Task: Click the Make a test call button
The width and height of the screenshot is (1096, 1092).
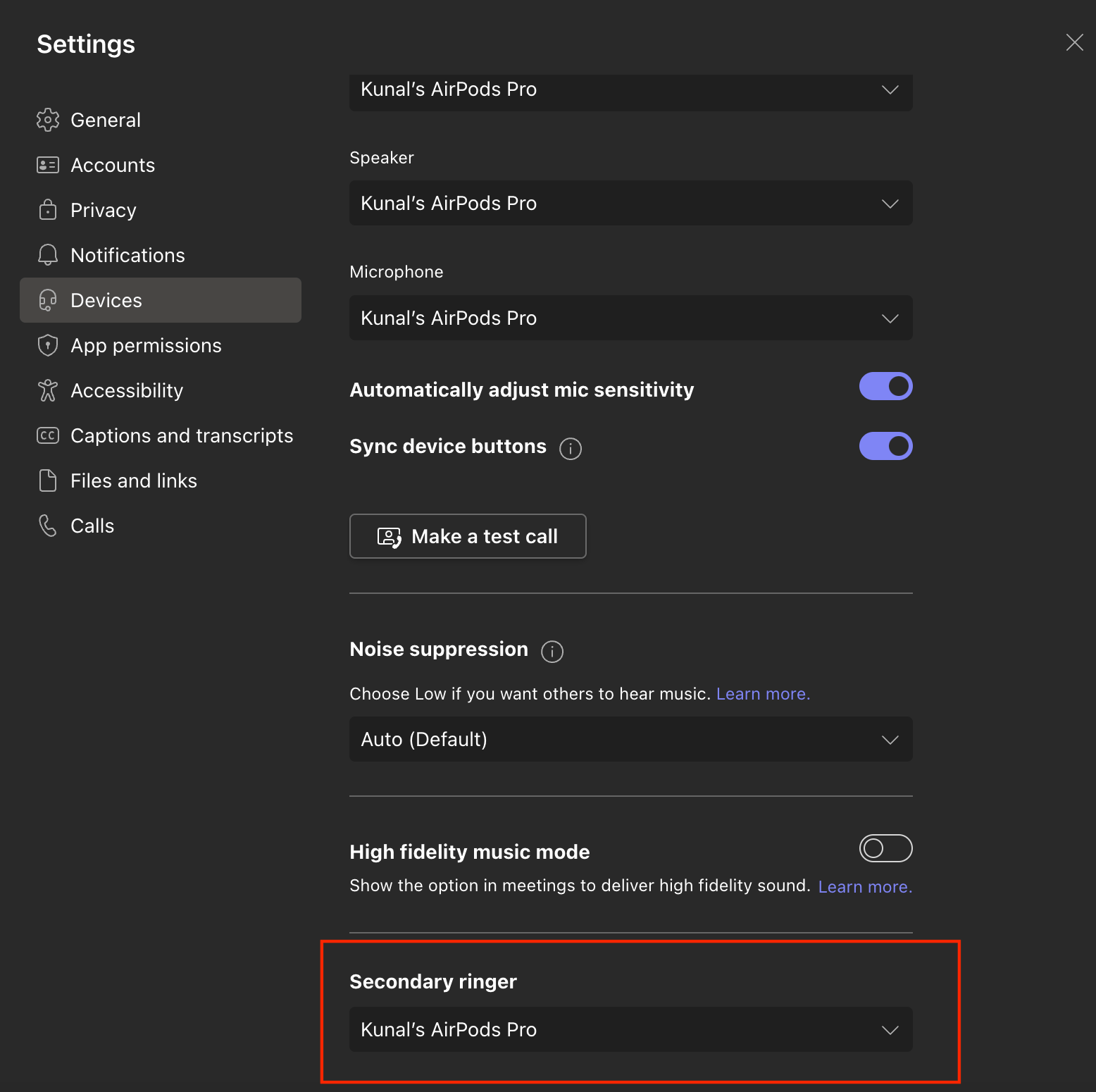Action: coord(468,536)
